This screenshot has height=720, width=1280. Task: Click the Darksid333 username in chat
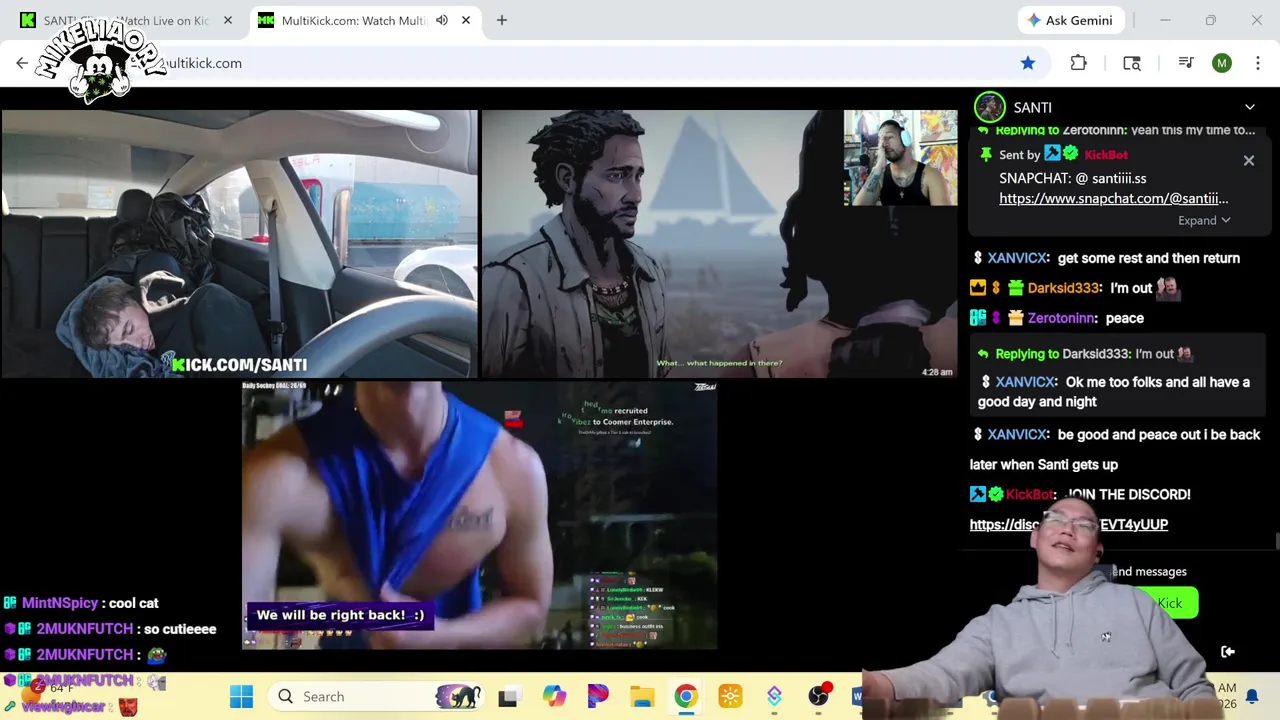click(1063, 288)
